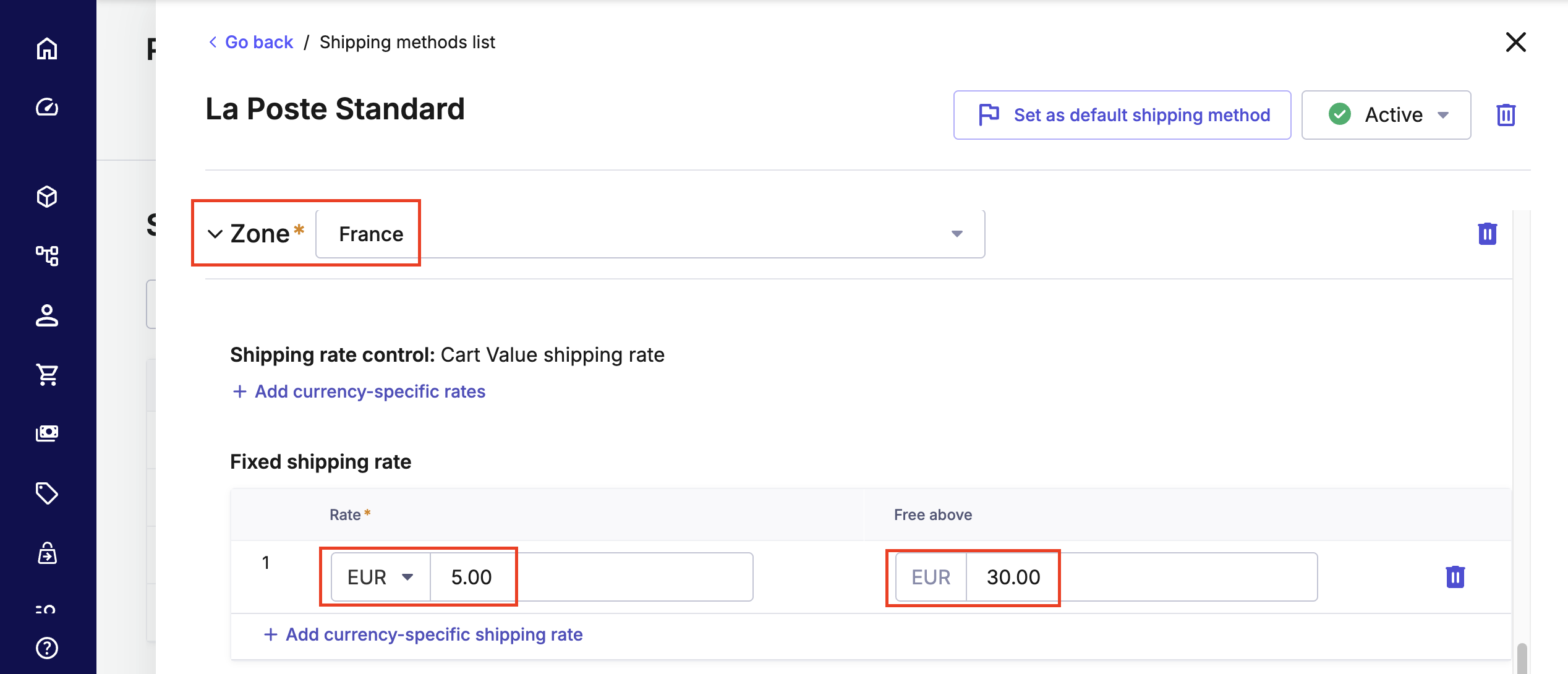Open the Home icon in sidebar
The height and width of the screenshot is (674, 1568).
[x=47, y=49]
